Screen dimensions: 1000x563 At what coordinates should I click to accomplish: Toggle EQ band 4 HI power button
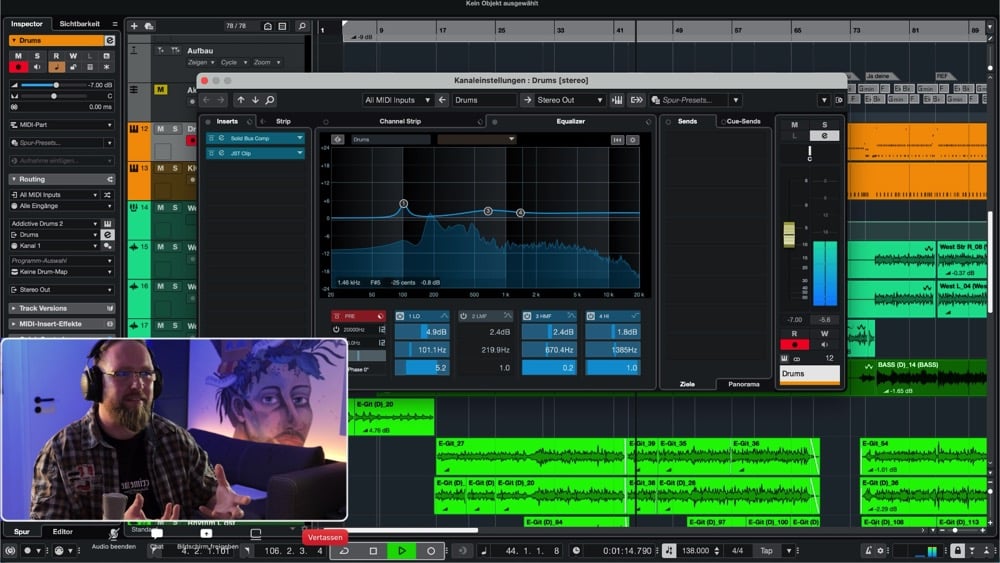click(x=591, y=316)
